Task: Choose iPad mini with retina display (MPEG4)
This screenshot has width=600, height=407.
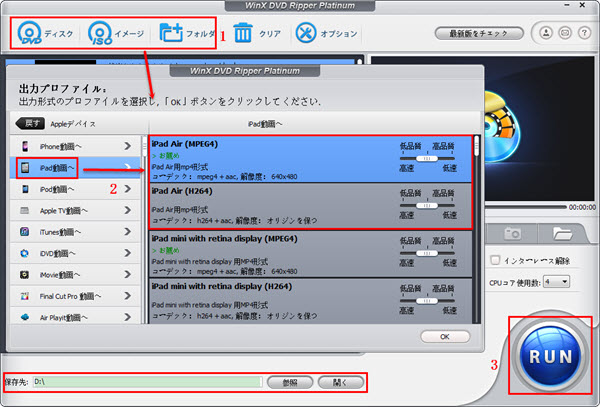Action: 310,254
